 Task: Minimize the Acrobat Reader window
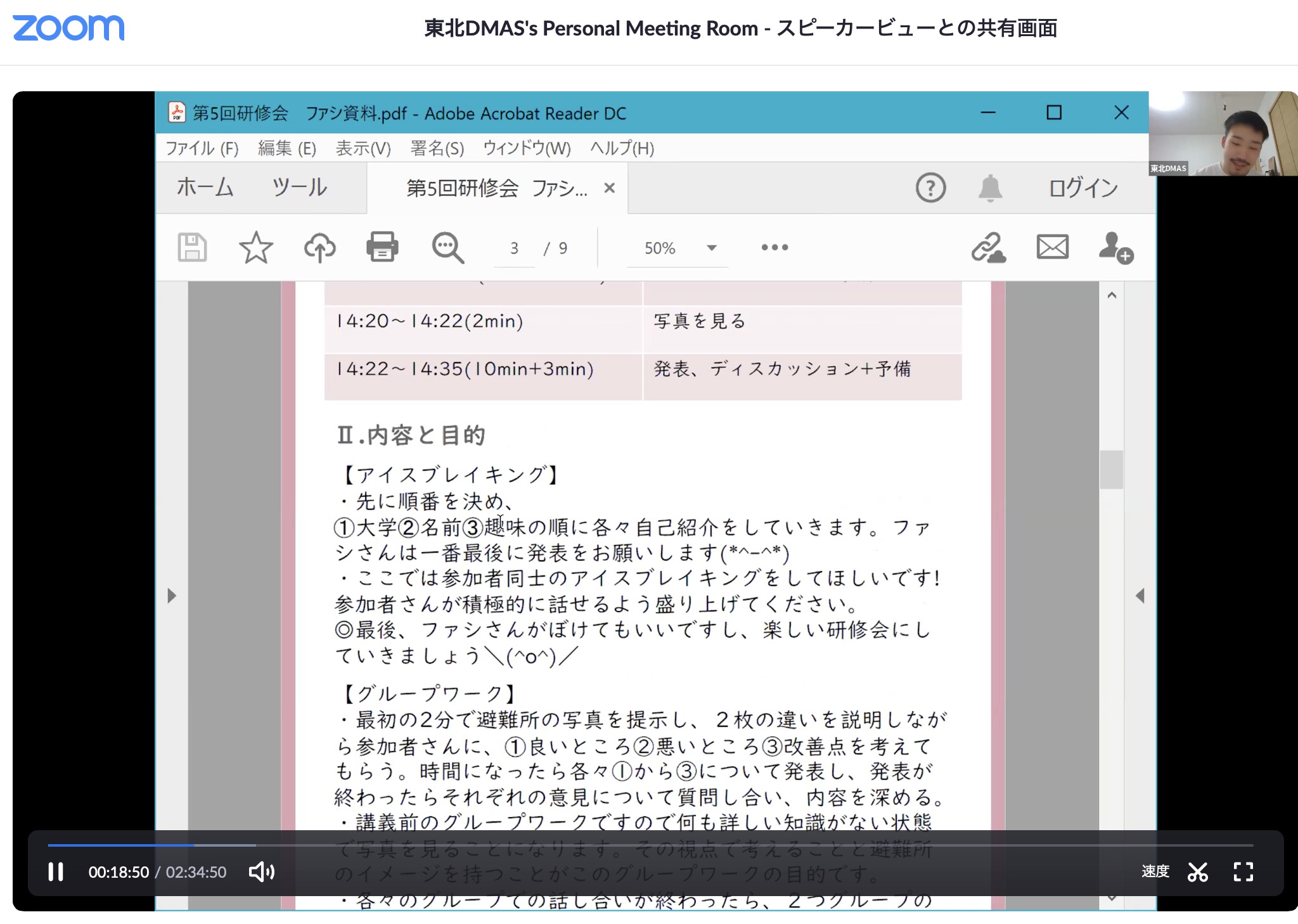point(988,113)
